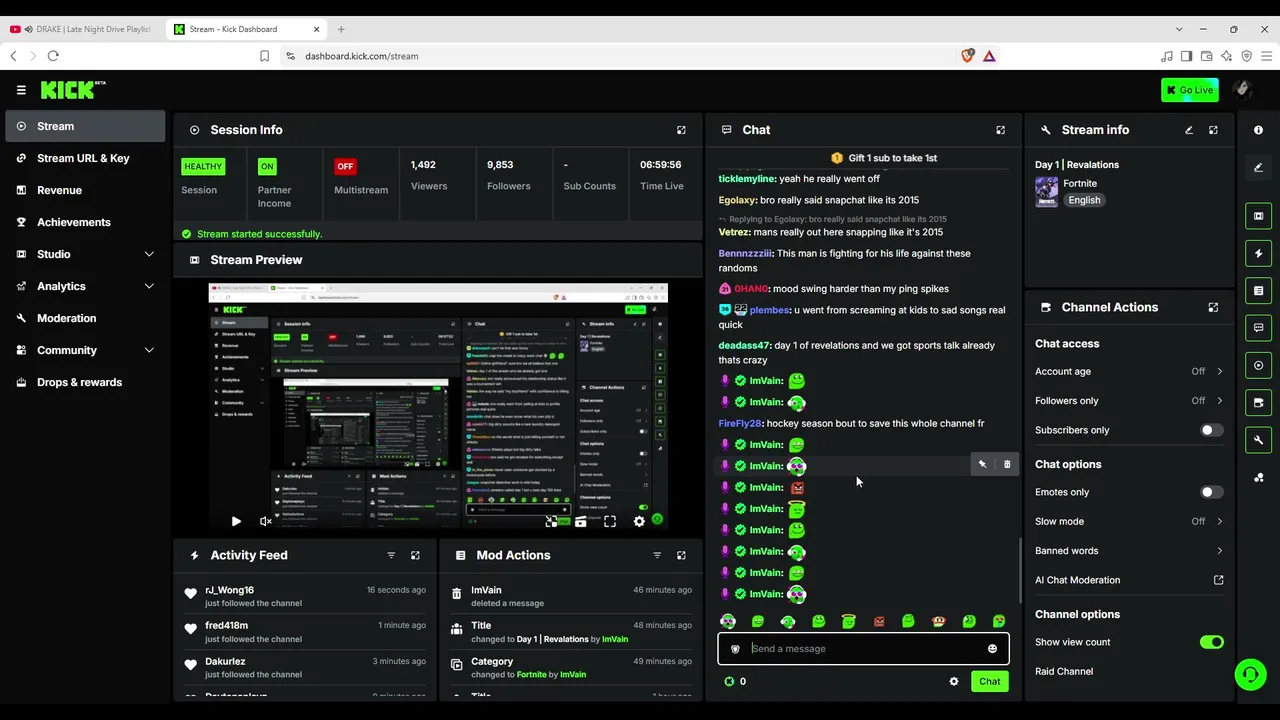Click the Kick logo

73,90
